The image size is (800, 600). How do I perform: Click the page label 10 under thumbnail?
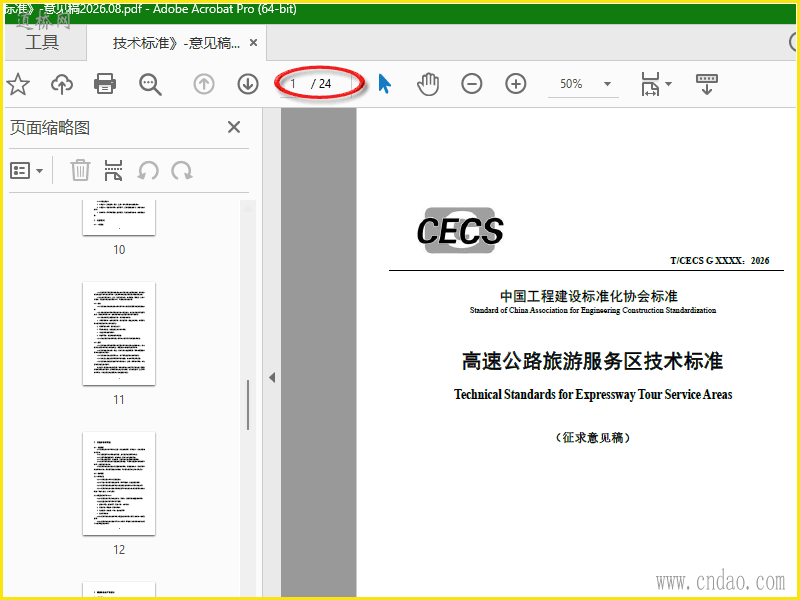[x=119, y=249]
